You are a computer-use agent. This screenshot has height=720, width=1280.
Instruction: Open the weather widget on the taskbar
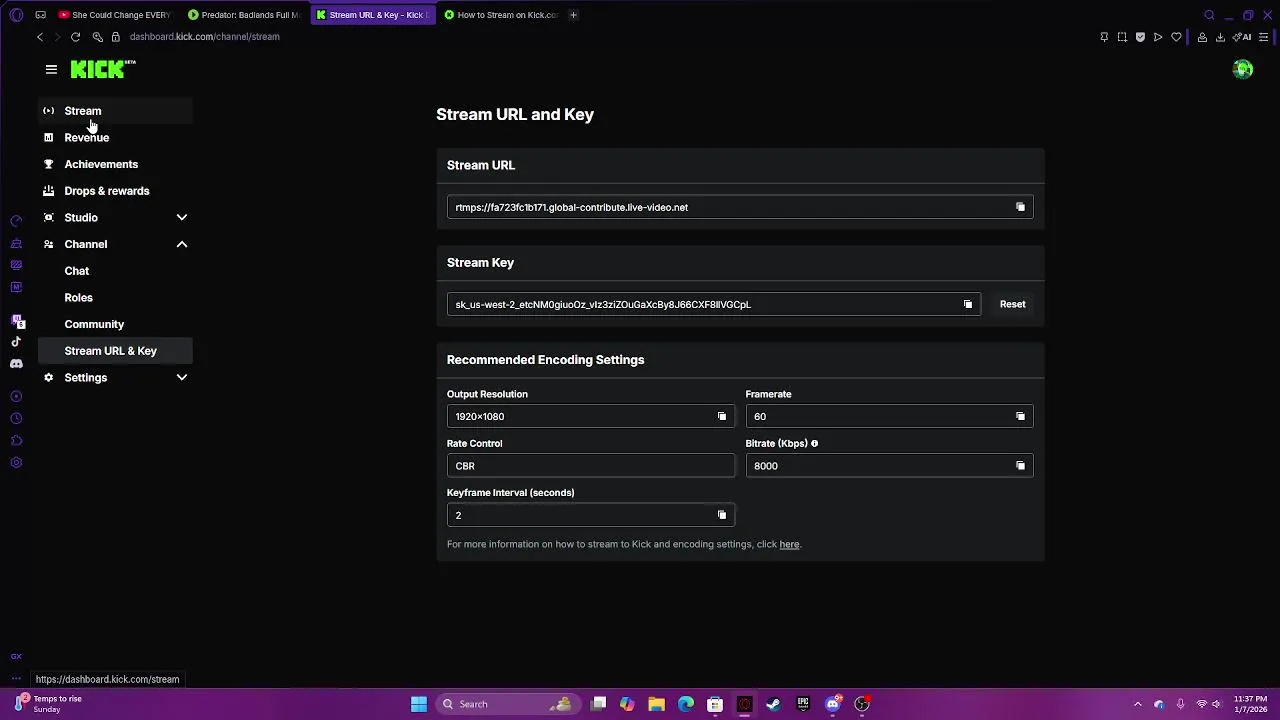[x=48, y=704]
